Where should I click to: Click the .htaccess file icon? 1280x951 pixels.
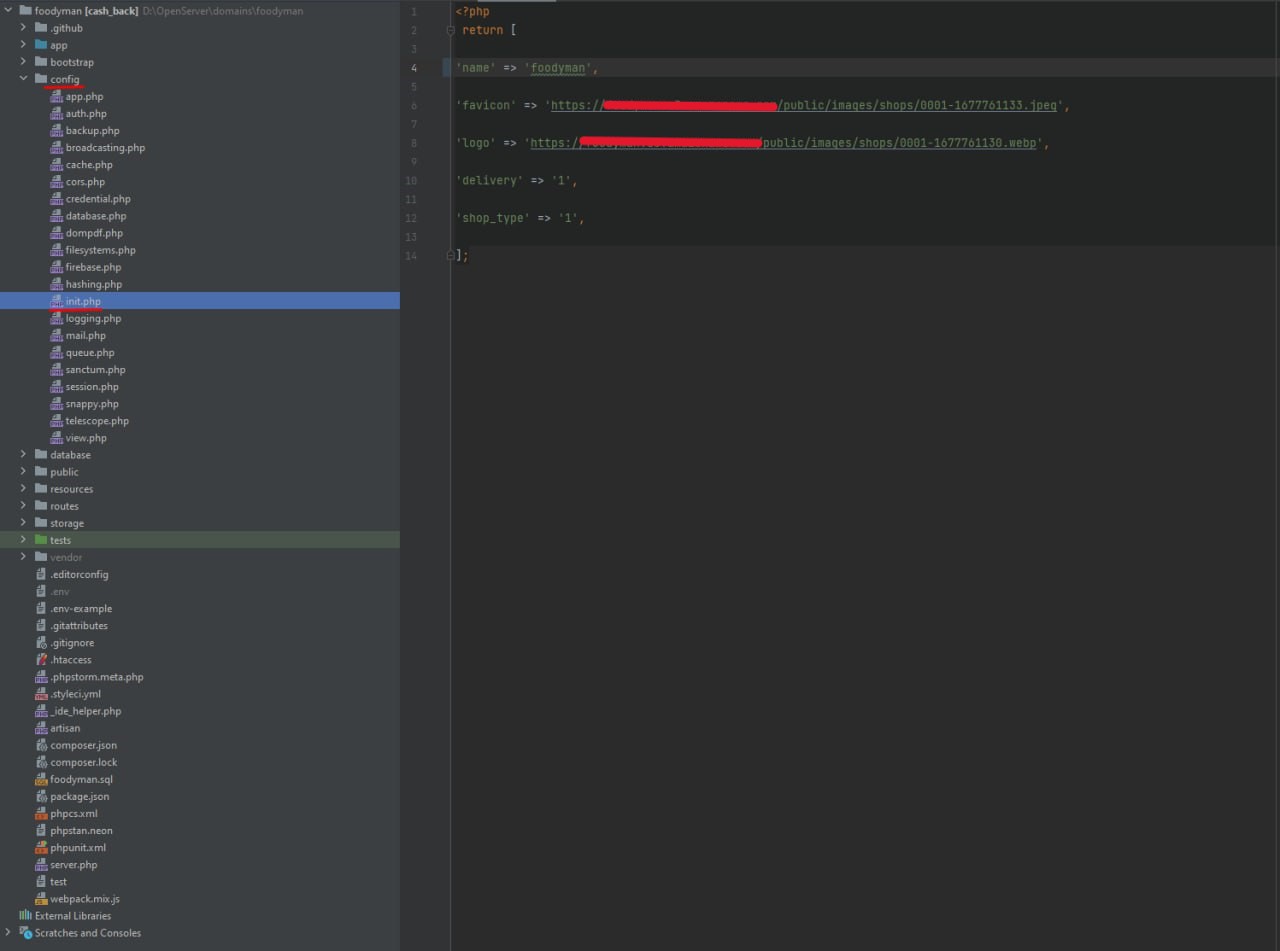point(41,660)
